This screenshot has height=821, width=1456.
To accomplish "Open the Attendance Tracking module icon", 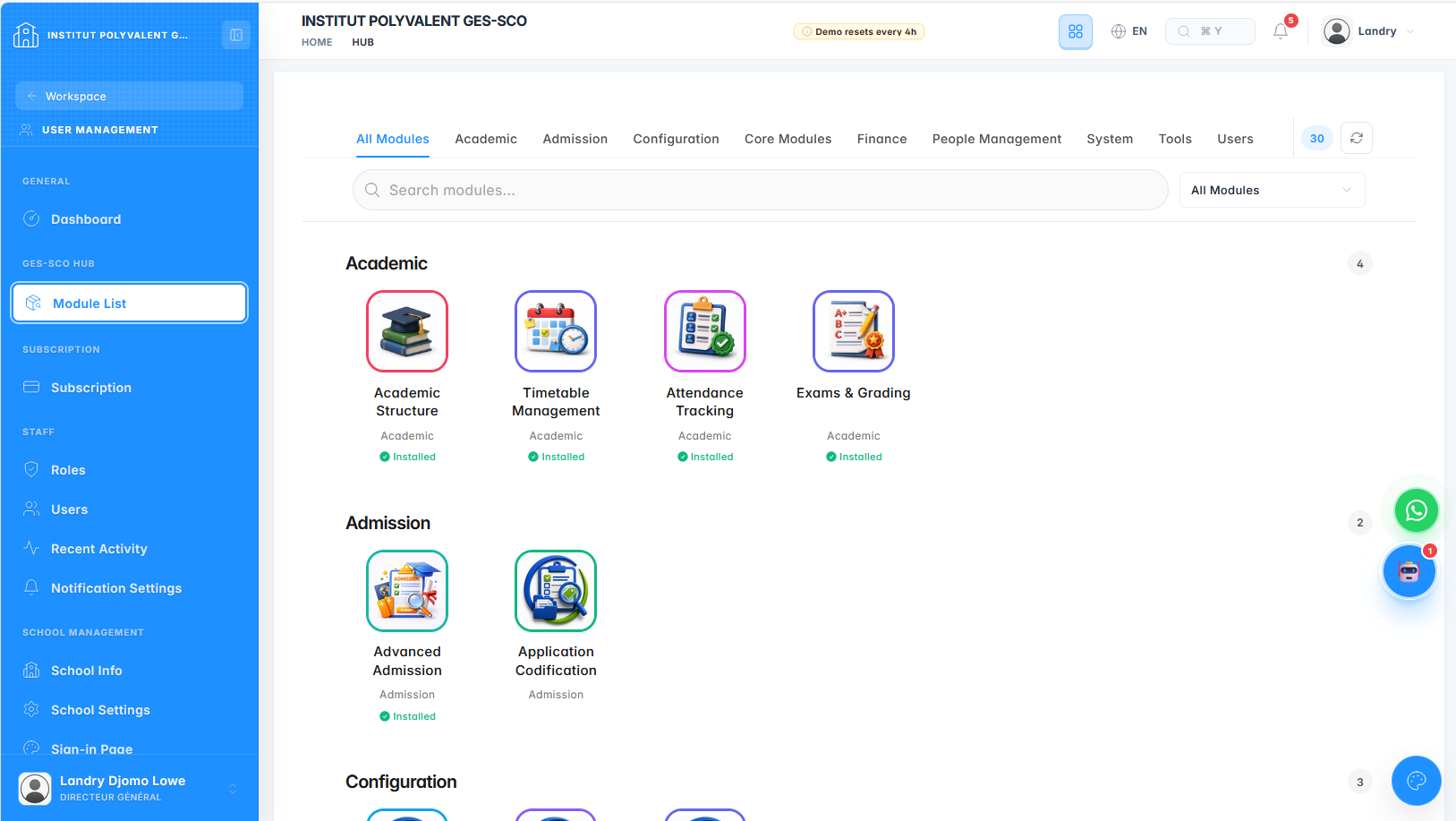I will coord(705,331).
